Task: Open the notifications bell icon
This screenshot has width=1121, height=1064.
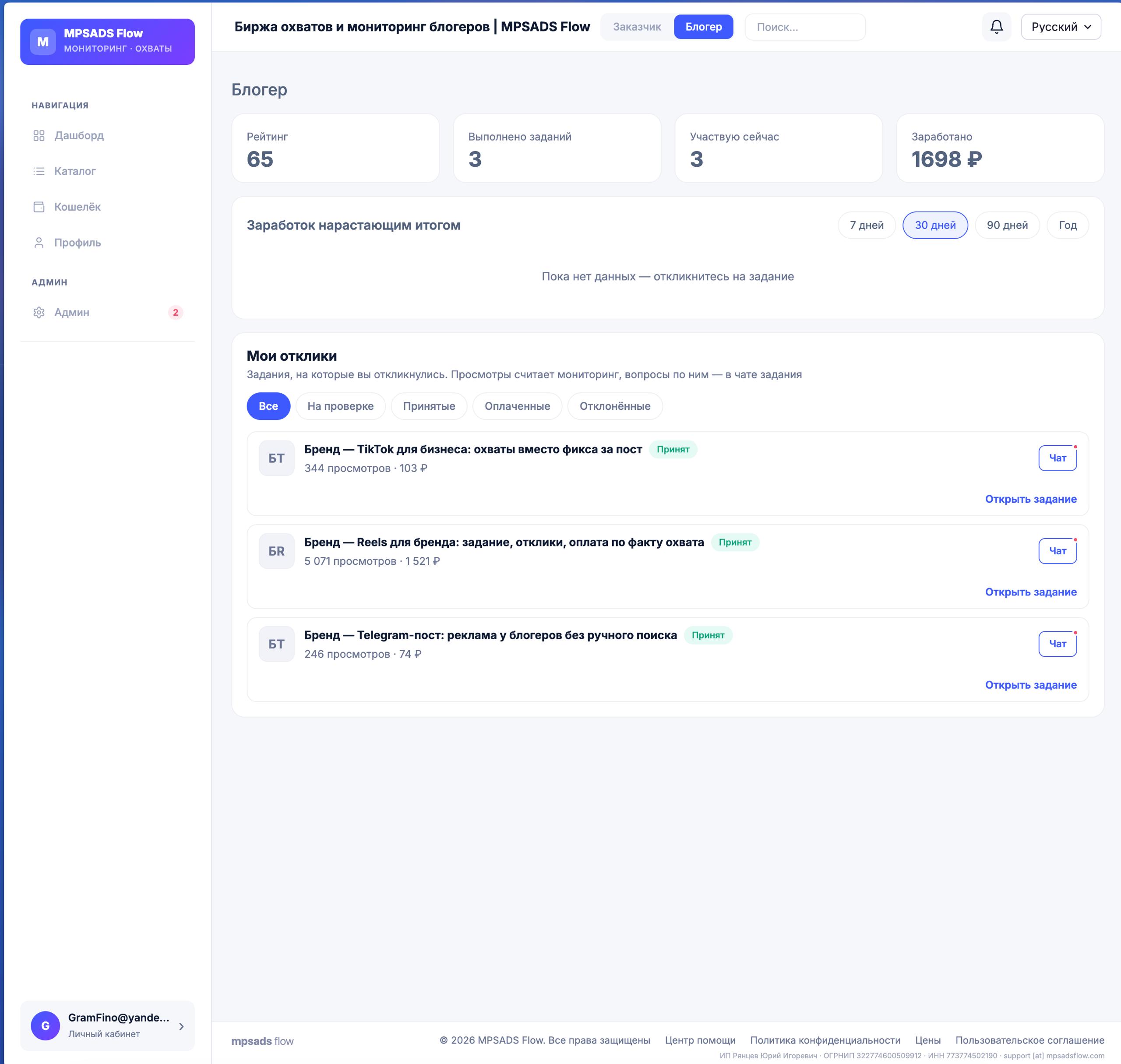Action: (996, 27)
